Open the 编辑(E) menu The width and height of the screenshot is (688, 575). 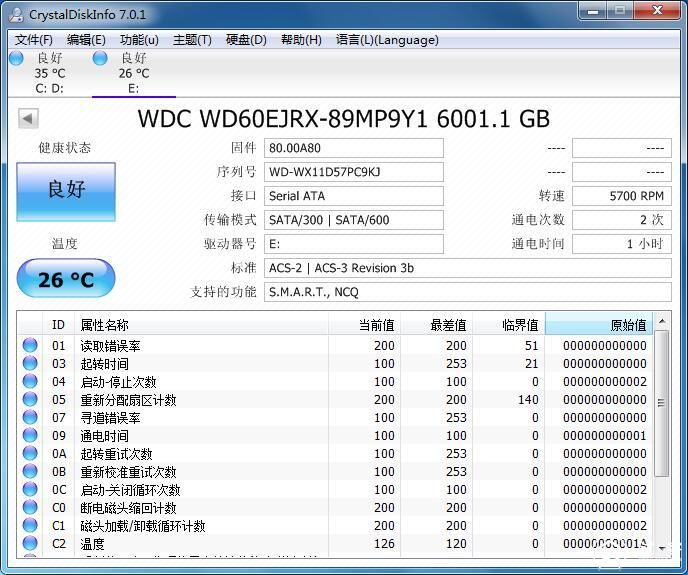(86, 40)
